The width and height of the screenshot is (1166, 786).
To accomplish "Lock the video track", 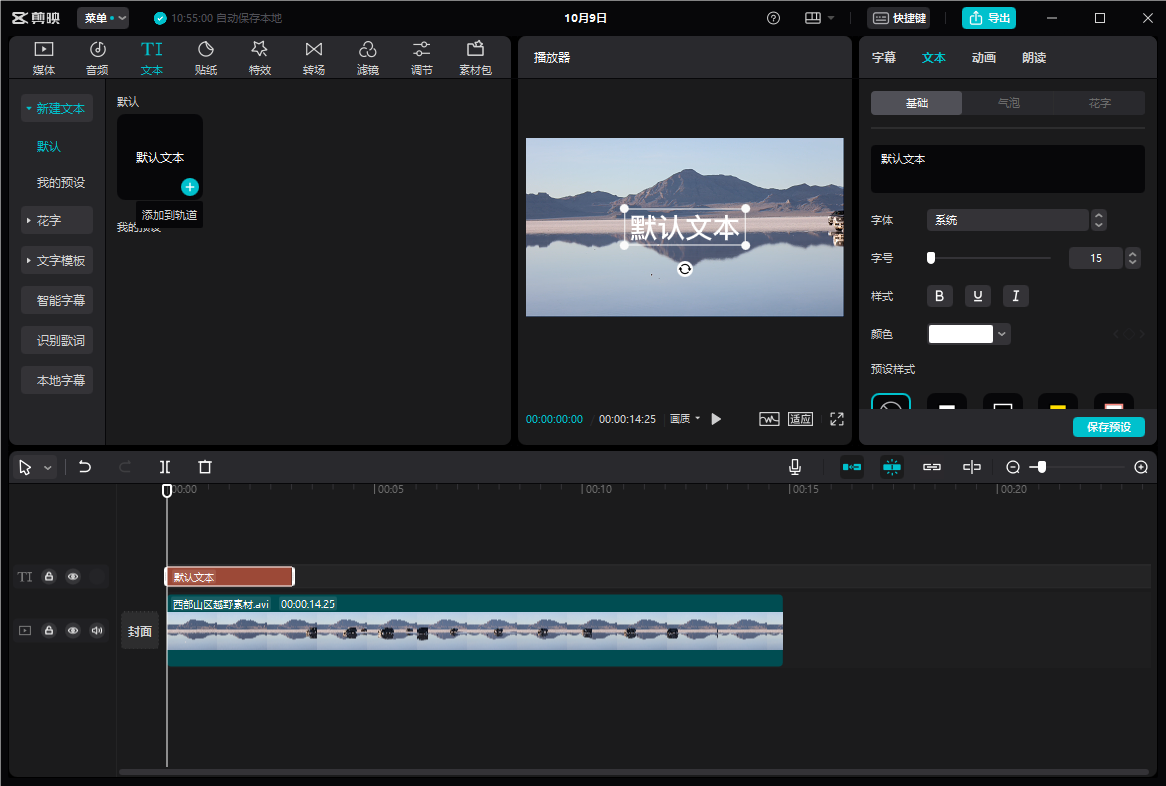I will point(49,631).
